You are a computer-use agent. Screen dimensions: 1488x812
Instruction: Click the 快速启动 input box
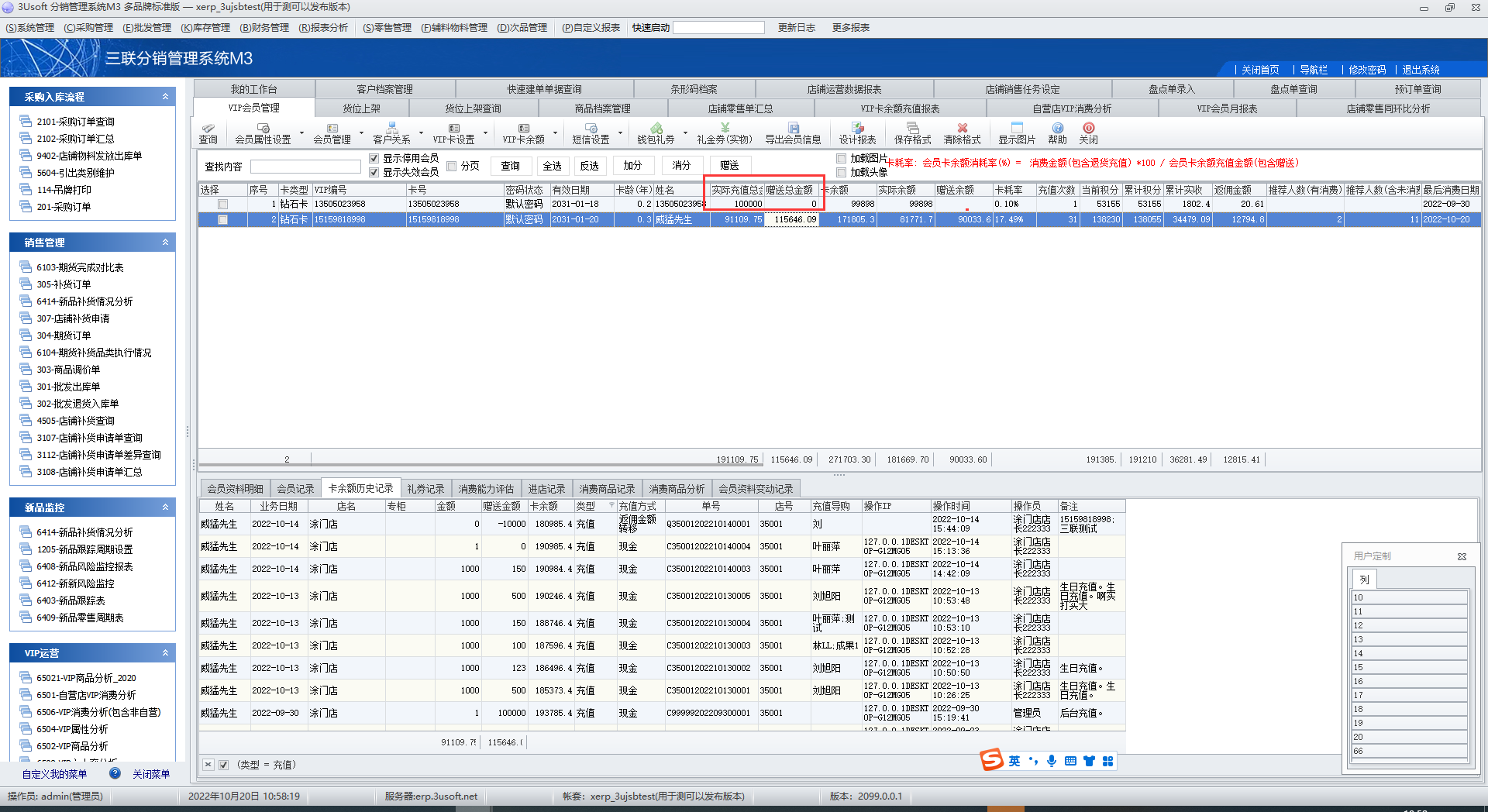718,28
